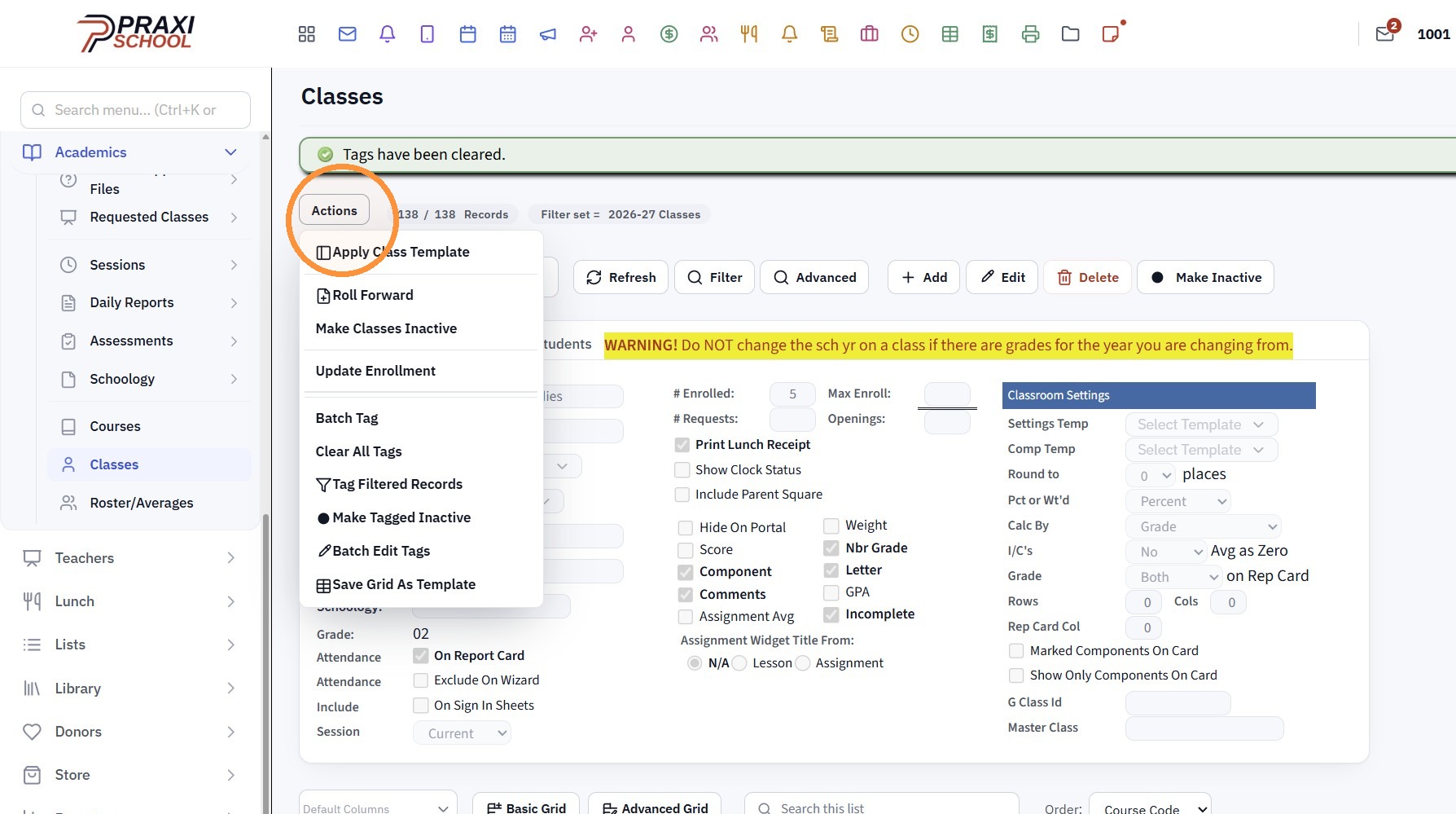Image resolution: width=1456 pixels, height=814 pixels.
Task: Open the blue mail envelope icon in toolbar
Action: pyautogui.click(x=348, y=34)
